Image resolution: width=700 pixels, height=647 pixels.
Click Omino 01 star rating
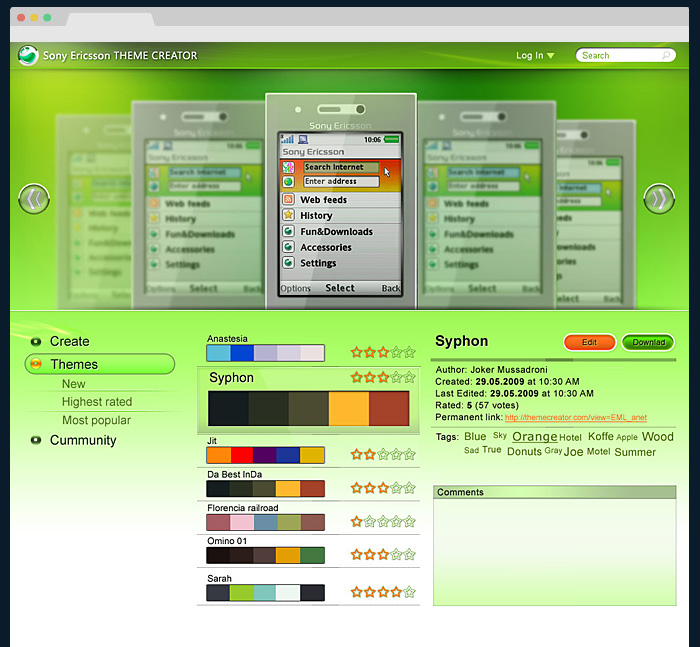[383, 555]
